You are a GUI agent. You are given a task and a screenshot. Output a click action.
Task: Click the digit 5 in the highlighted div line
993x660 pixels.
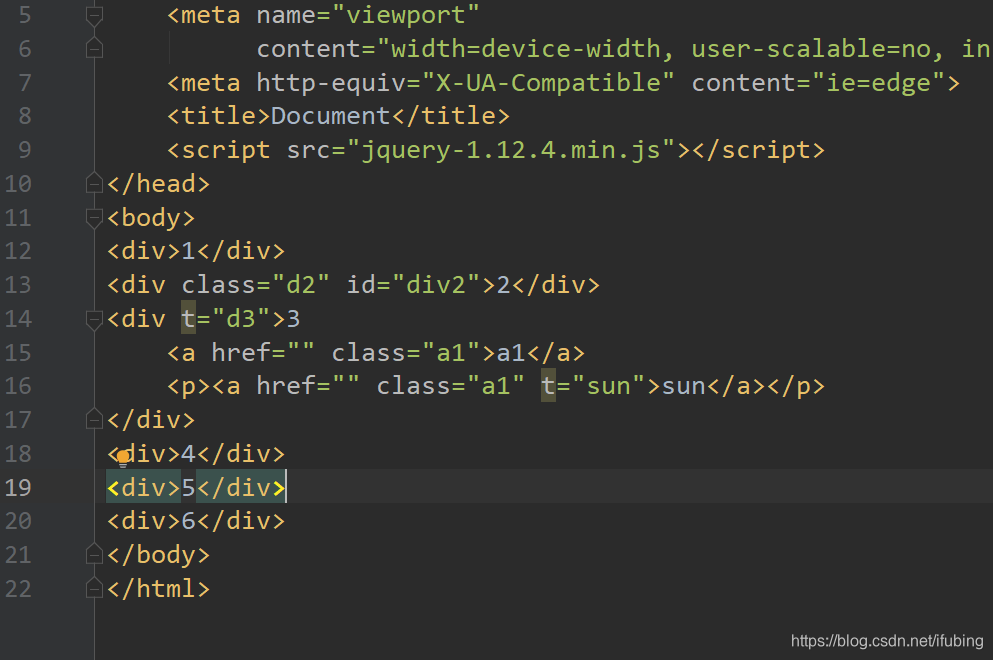pyautogui.click(x=188, y=488)
